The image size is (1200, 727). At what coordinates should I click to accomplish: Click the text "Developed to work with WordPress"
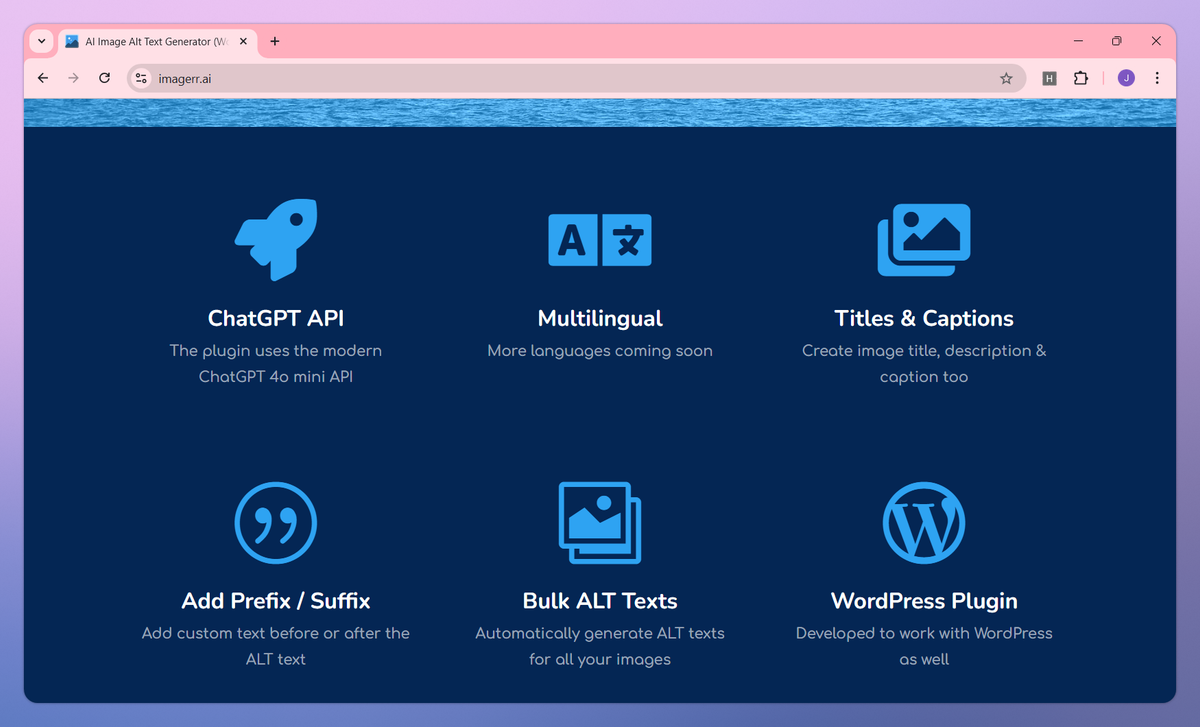coord(924,633)
